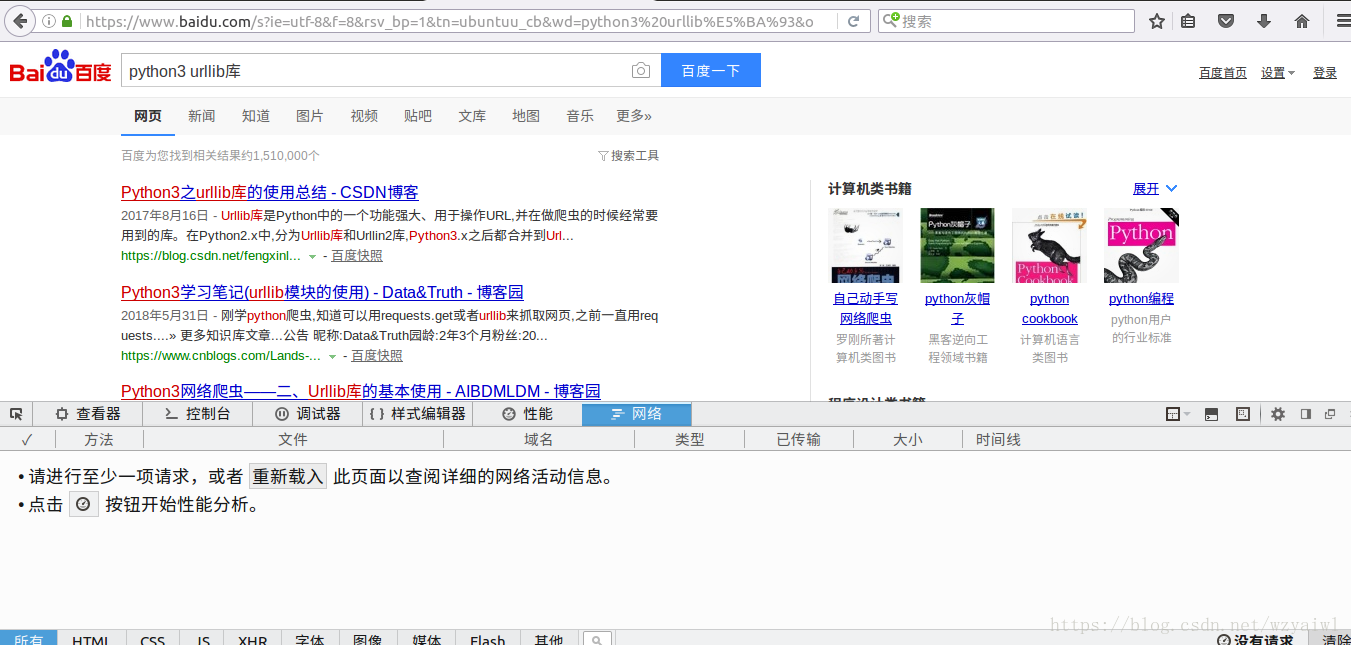This screenshot has height=645, width=1351.
Task: Toggle the JS network filter
Action: (x=203, y=639)
